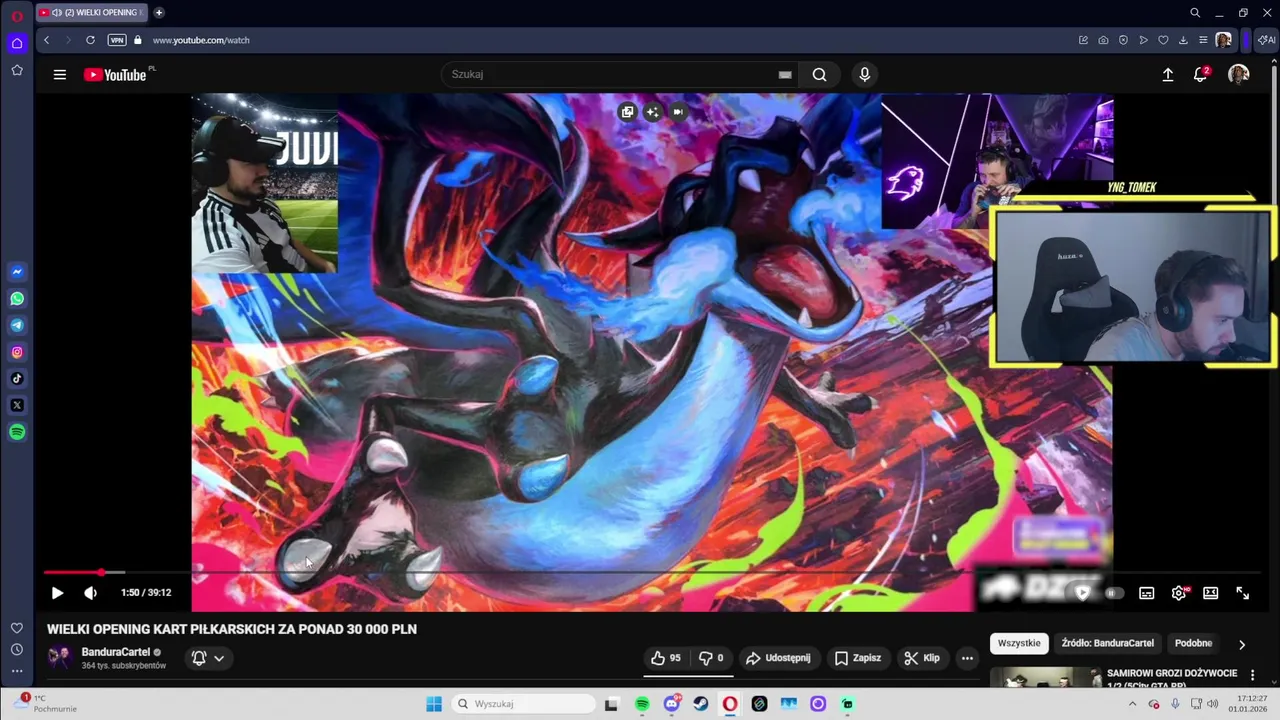Enter fullscreen mode

[x=1243, y=593]
